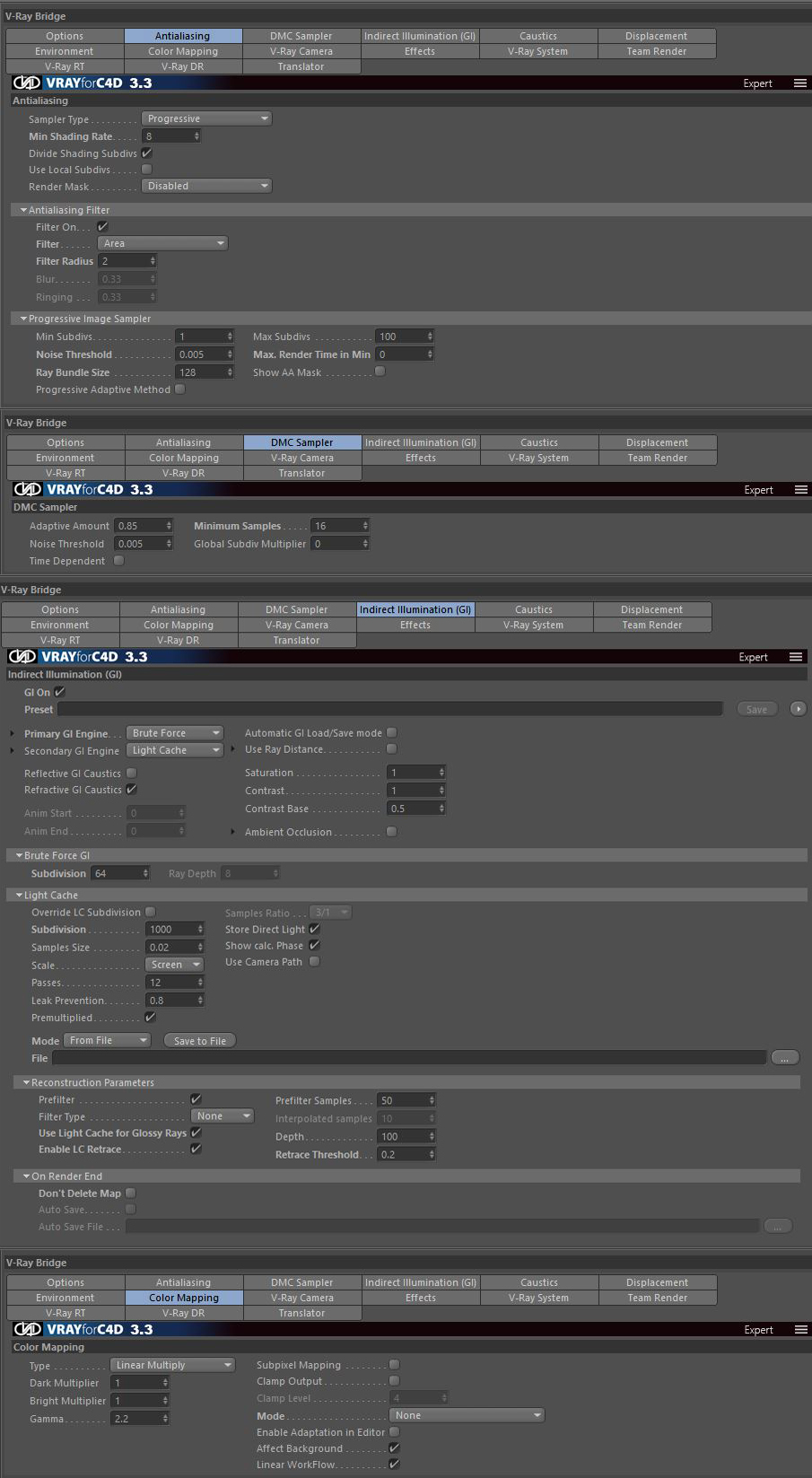Open Scale dropdown showing Screen
This screenshot has height=1478, width=812.
click(175, 965)
